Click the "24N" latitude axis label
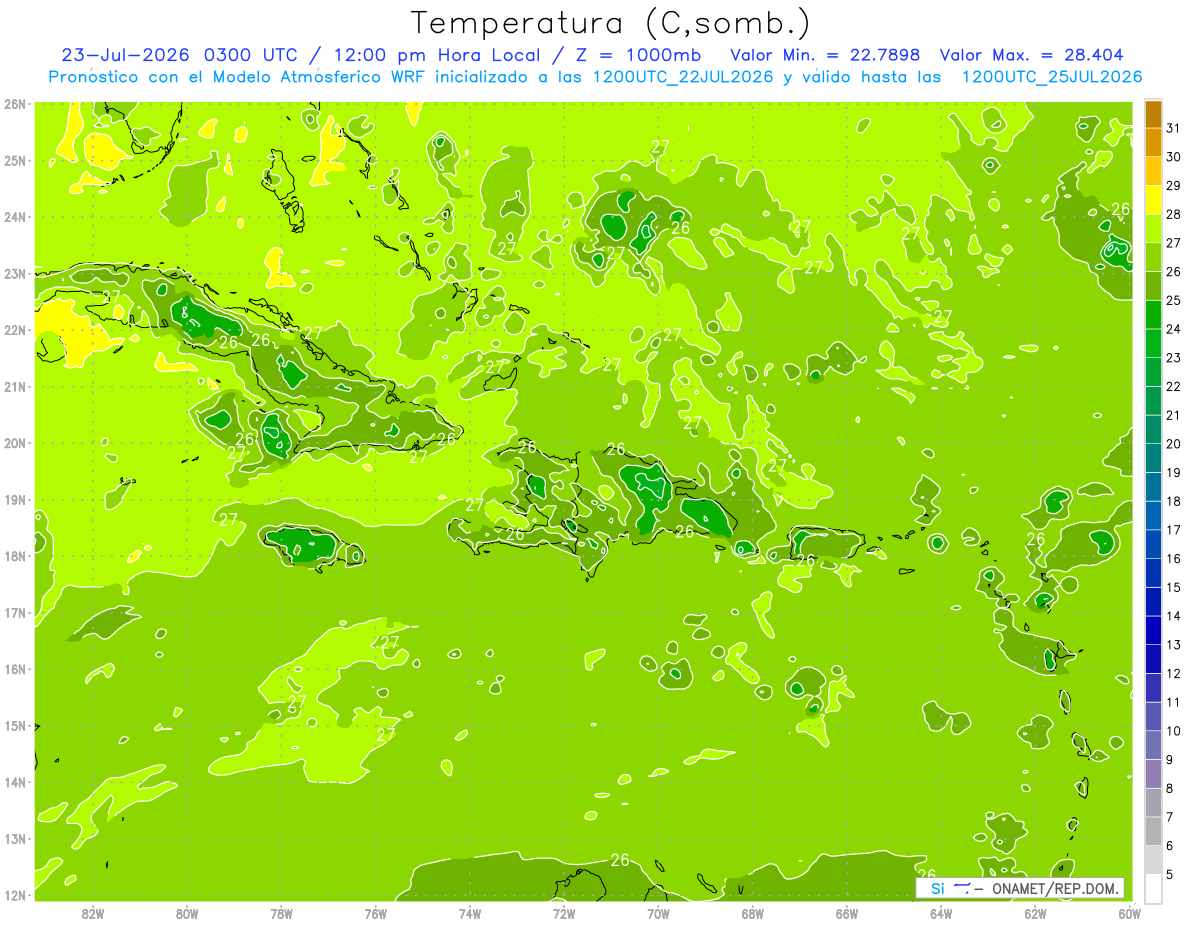This screenshot has height=927, width=1200. [15, 217]
